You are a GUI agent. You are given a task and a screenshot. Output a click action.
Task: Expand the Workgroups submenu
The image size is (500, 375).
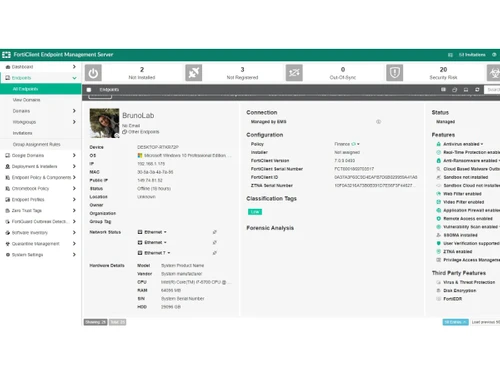(x=74, y=122)
